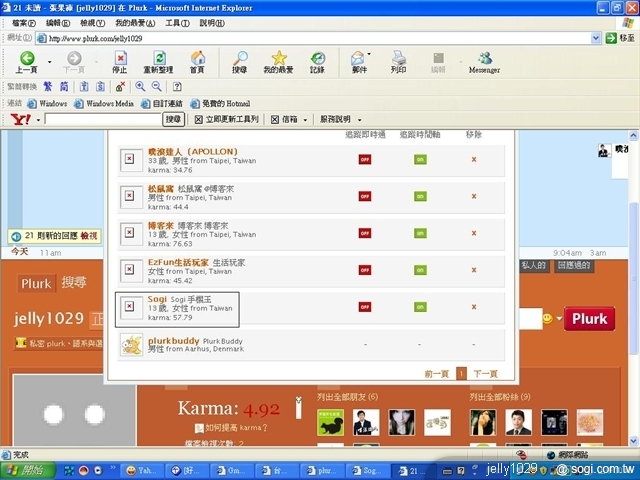Expand the 信箱 mailbox dropdown arrow

[305, 120]
